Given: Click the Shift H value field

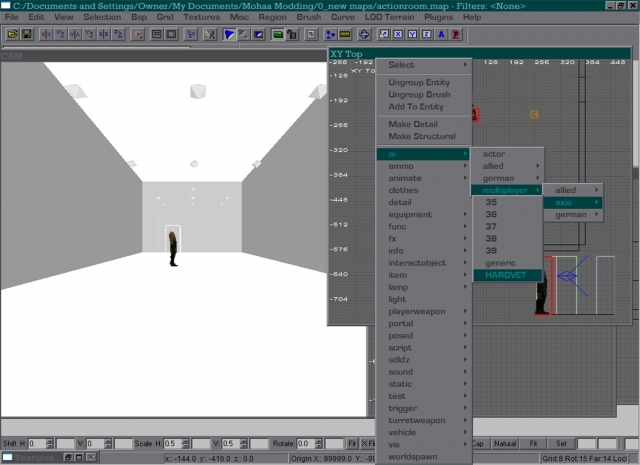Looking at the screenshot, I should coord(37,443).
